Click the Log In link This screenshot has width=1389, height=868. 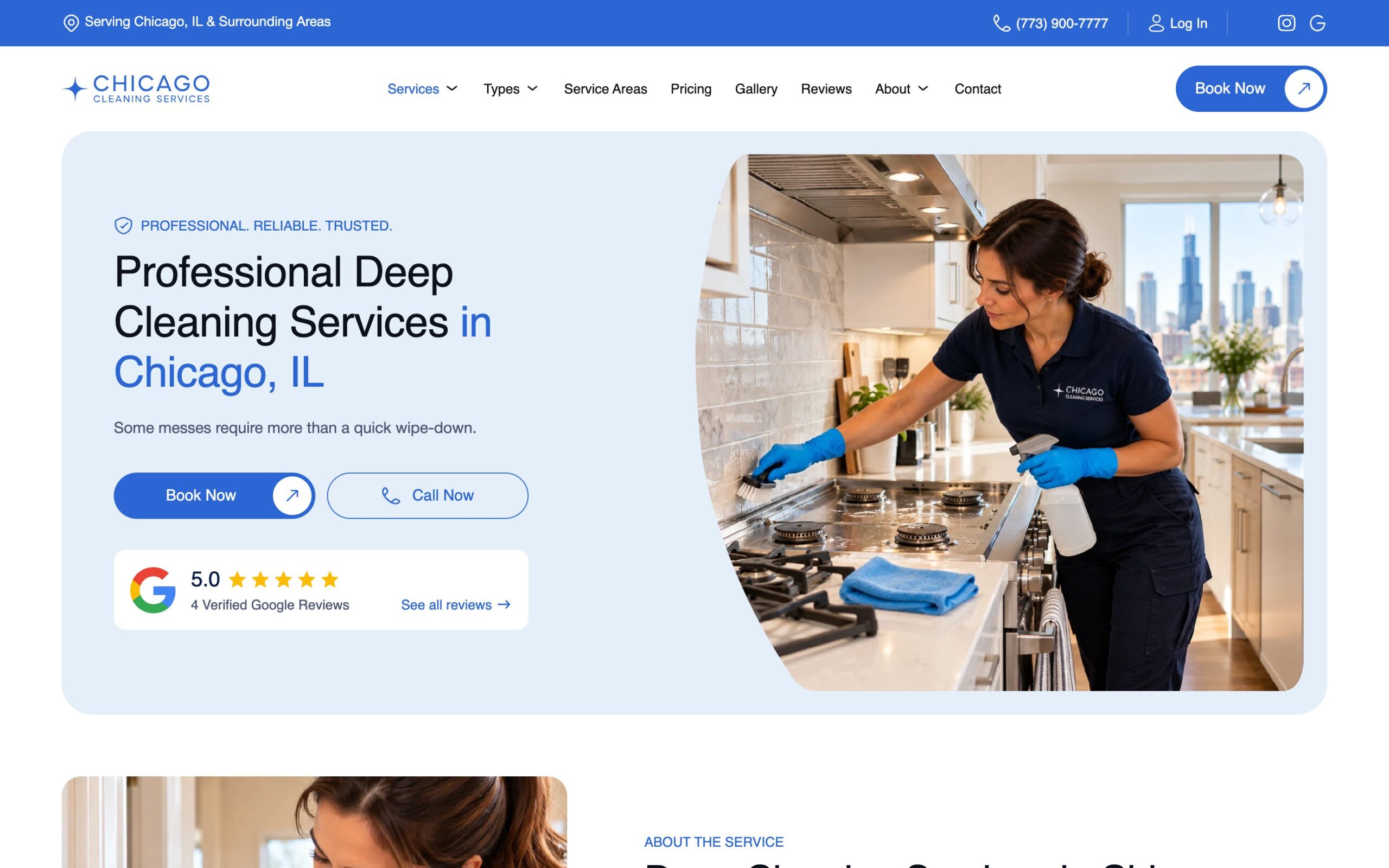1178,23
